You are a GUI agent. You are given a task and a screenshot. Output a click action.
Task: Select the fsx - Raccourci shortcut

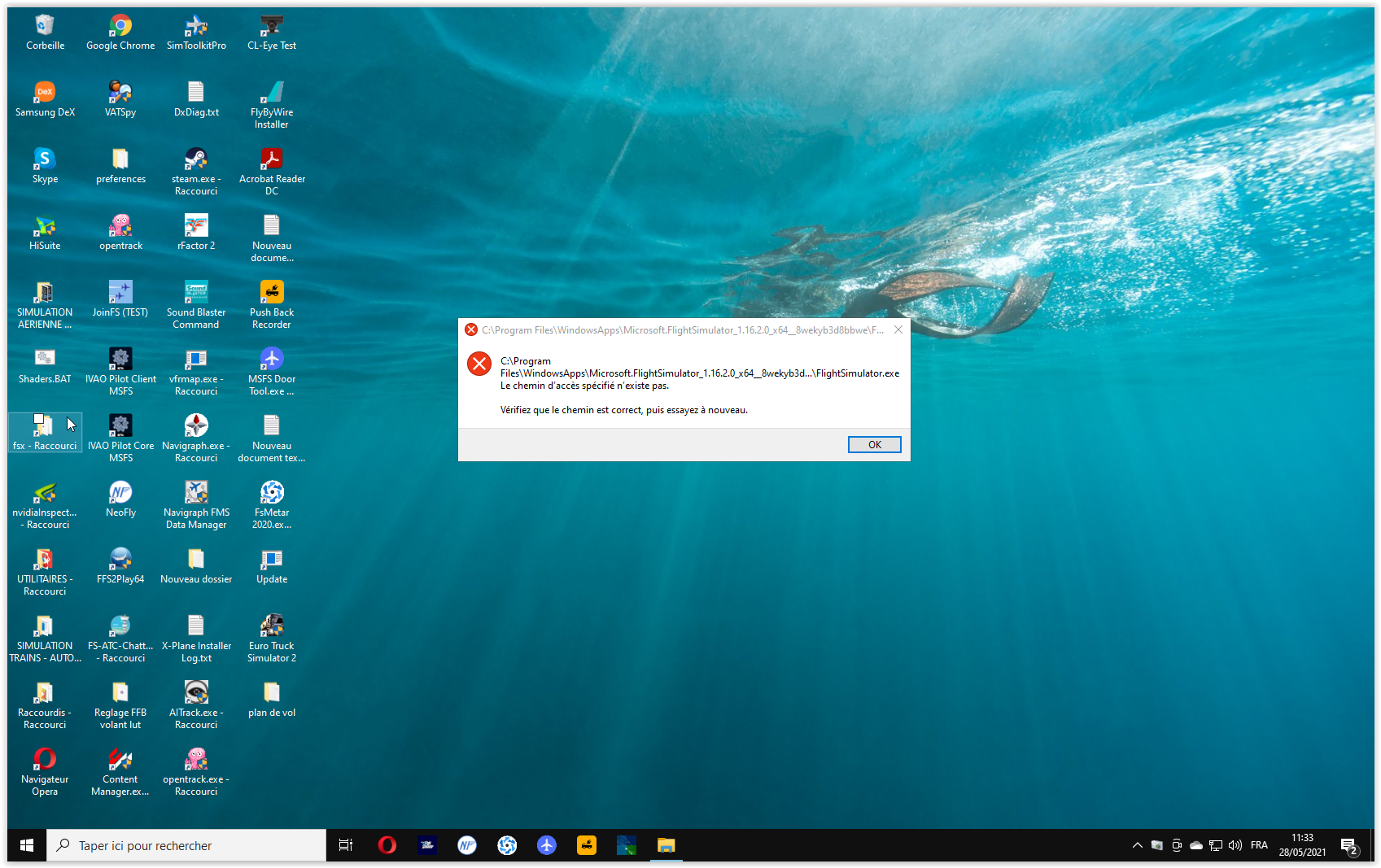click(x=45, y=433)
